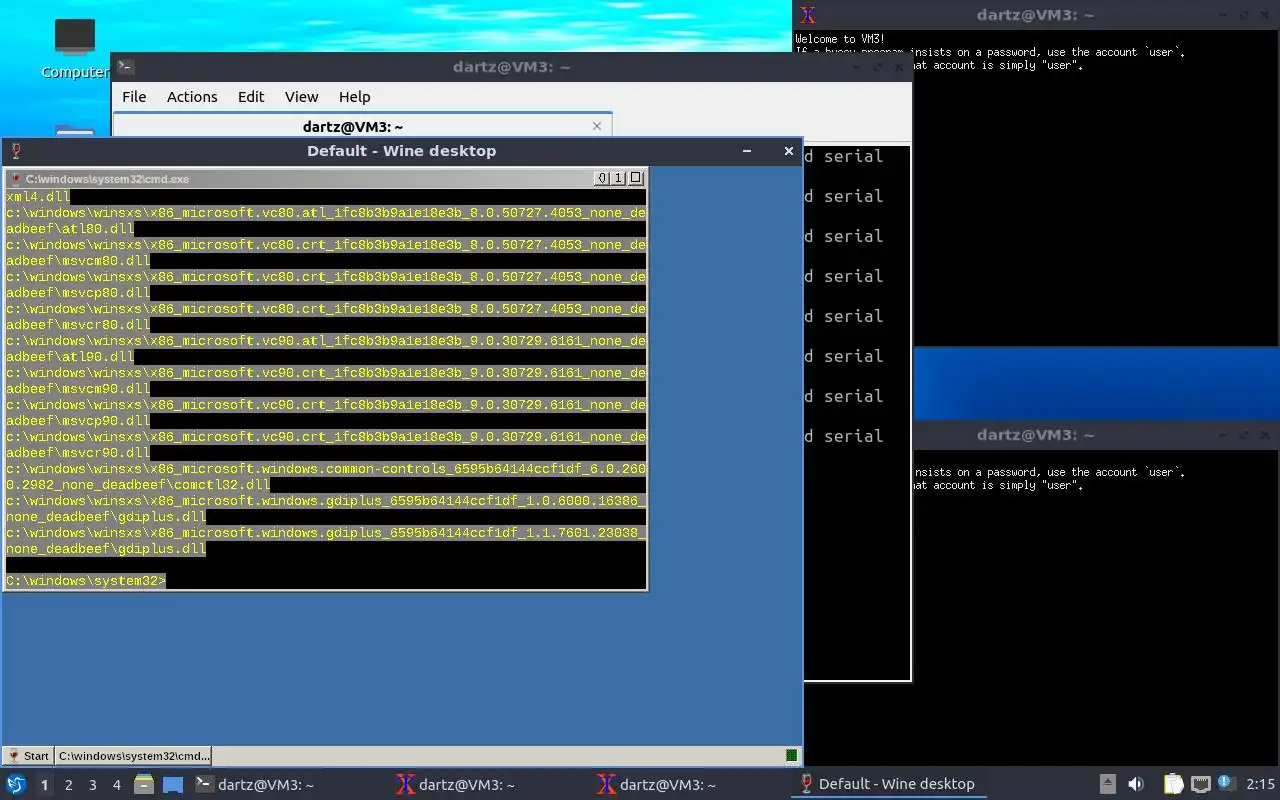Select the QTerminal dartz@VM3 taskbar entry
Viewport: 1280px width, 800px height.
(x=289, y=784)
